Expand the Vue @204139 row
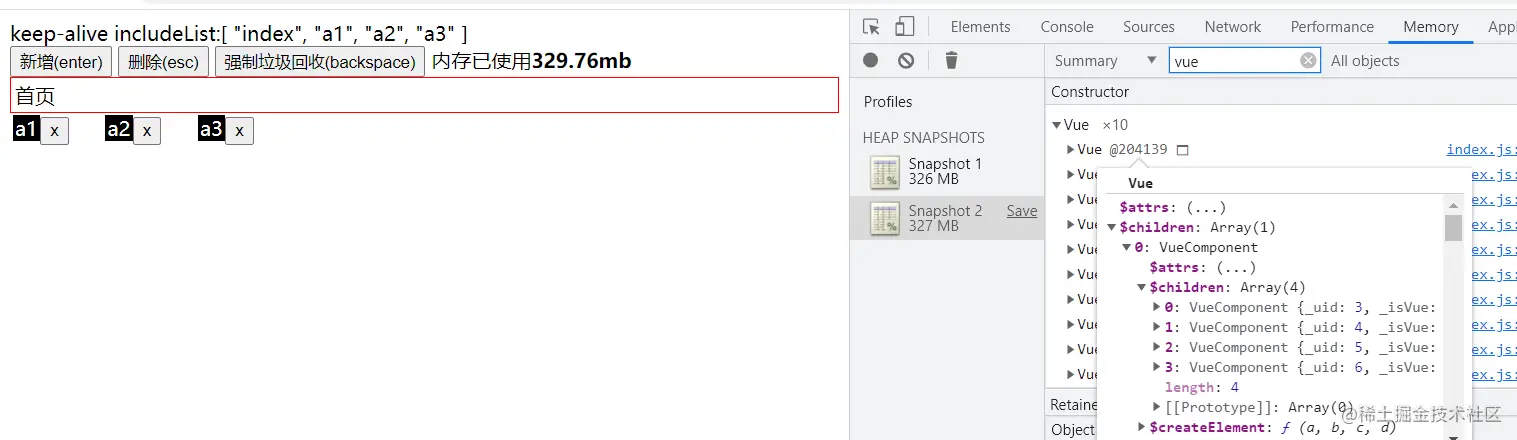Screen dimensions: 1517x440 pyautogui.click(x=1071, y=150)
